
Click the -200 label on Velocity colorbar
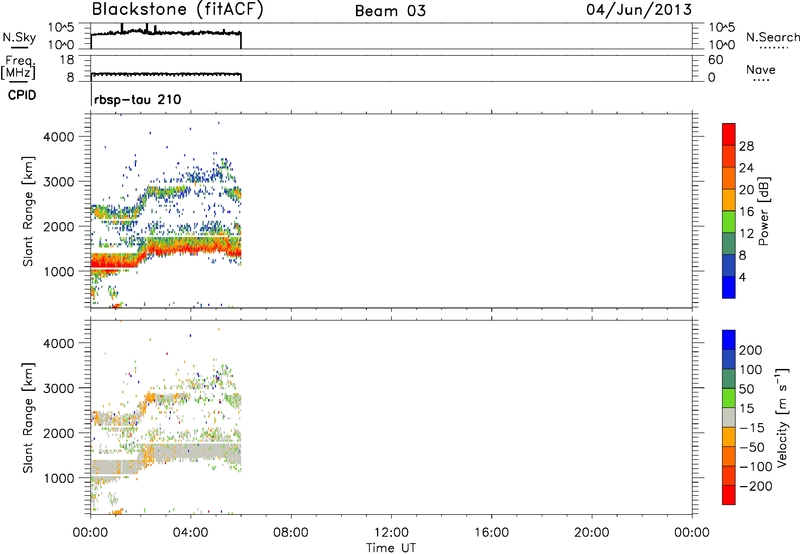756,486
